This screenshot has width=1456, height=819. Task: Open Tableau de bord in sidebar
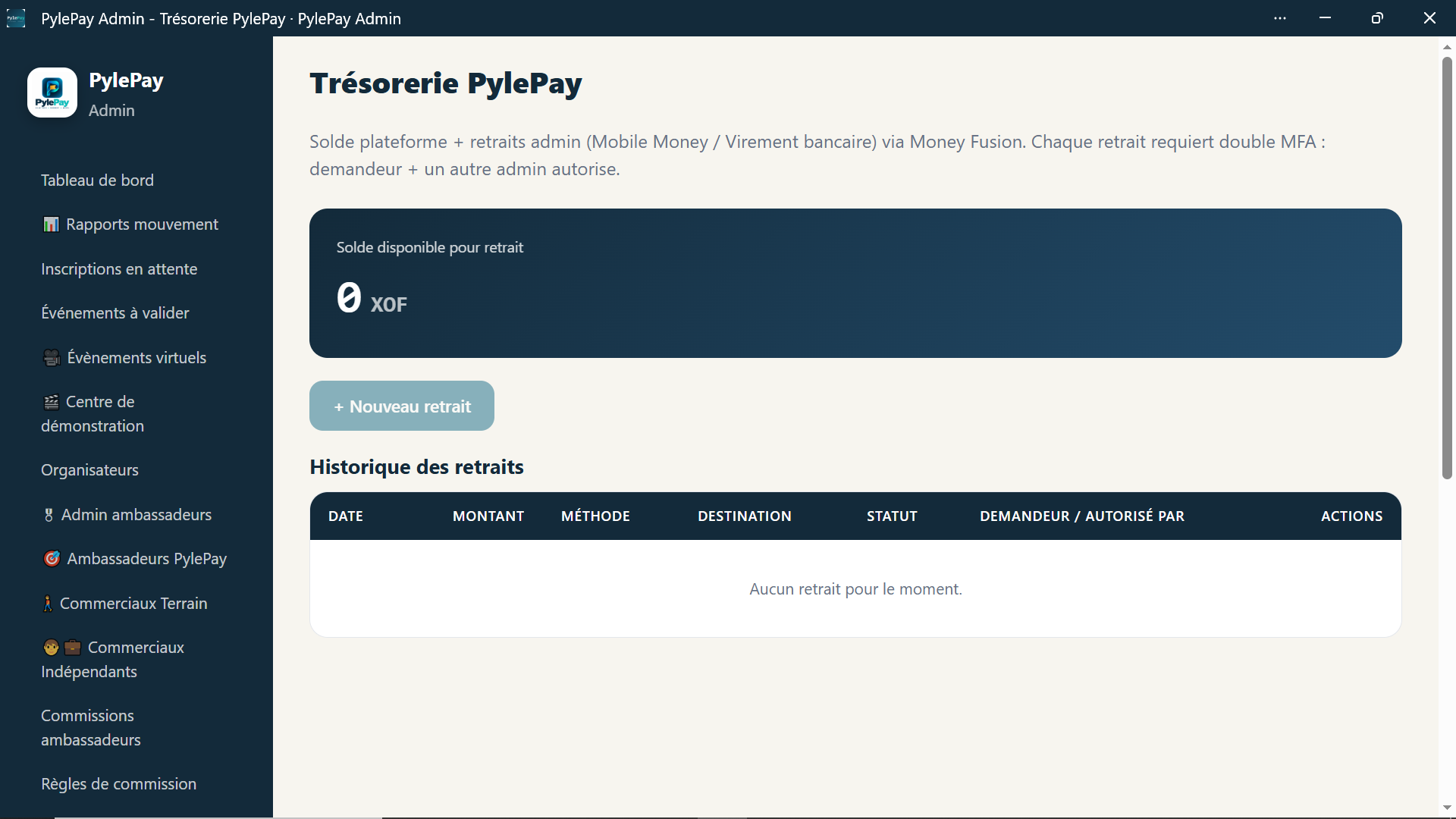click(97, 180)
